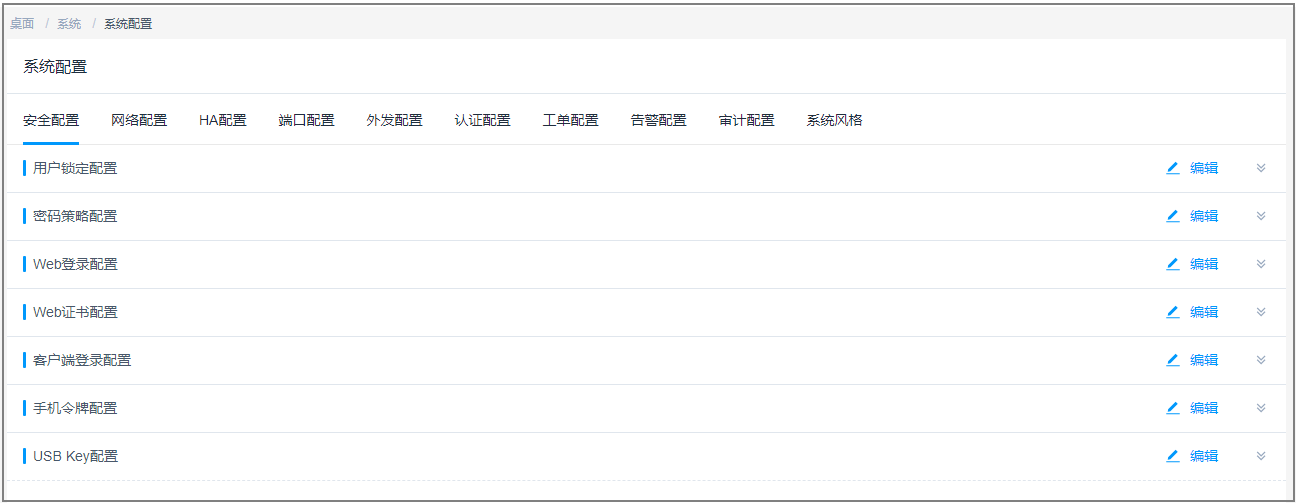This screenshot has height=503, width=1296.
Task: Expand the Web登录配置 section chevron
Action: (x=1261, y=264)
